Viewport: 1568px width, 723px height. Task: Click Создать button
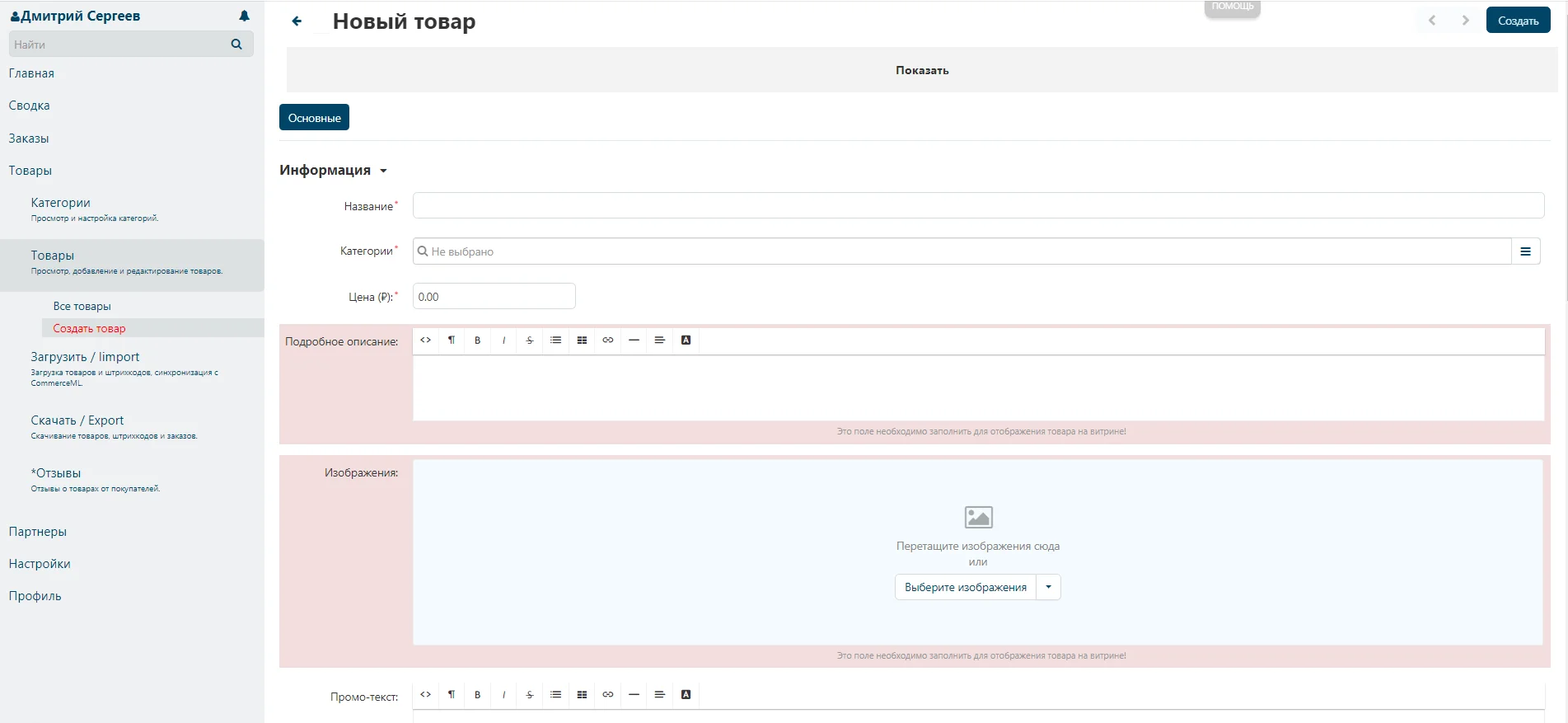point(1518,21)
